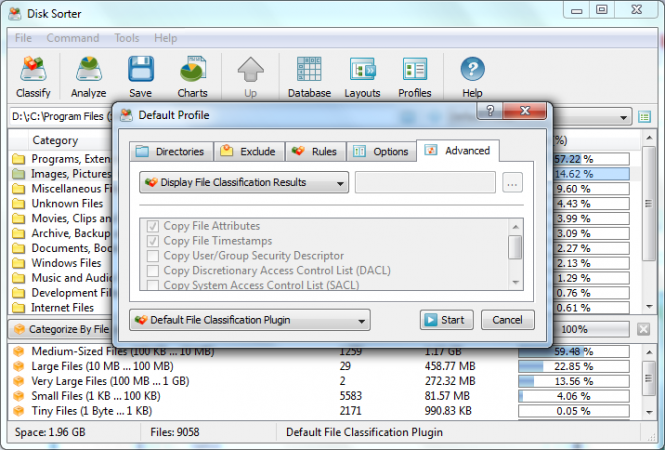Click the Save floppy disk icon
665x450 pixels.
point(140,69)
